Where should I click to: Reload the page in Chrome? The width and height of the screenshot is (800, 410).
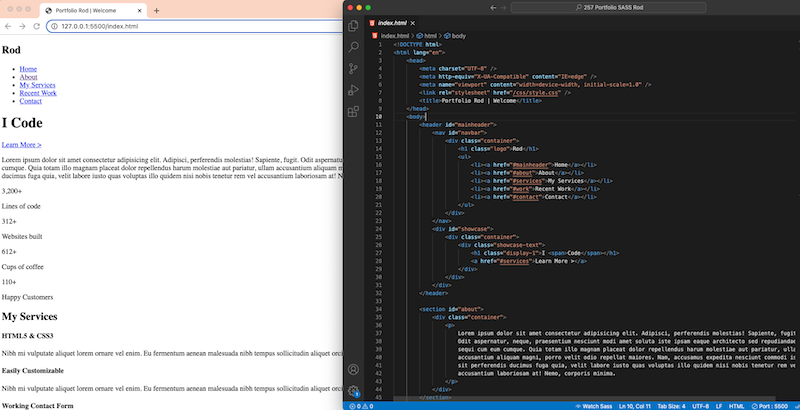tap(36, 27)
